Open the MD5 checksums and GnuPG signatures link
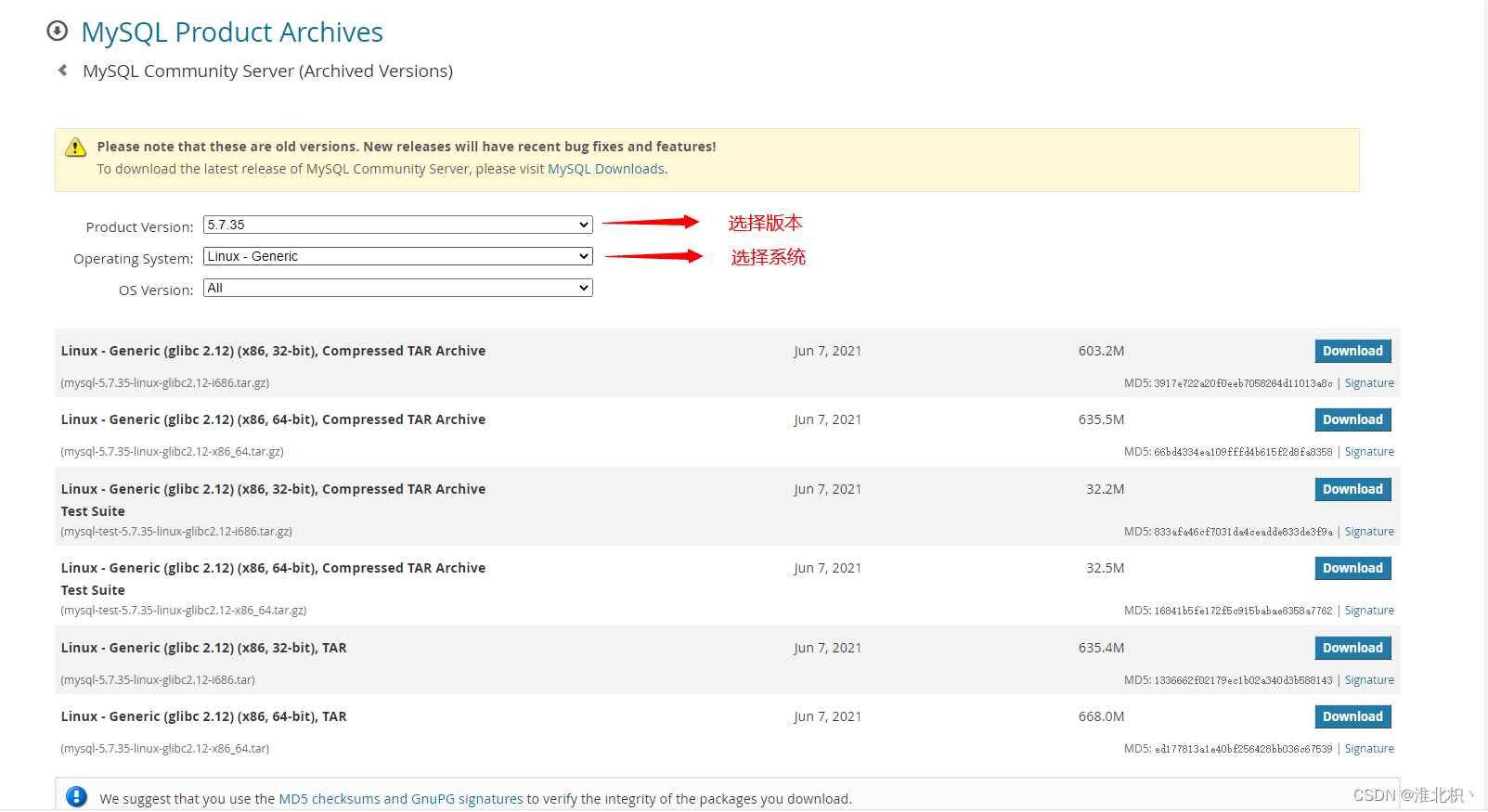This screenshot has width=1488, height=812. 401,799
